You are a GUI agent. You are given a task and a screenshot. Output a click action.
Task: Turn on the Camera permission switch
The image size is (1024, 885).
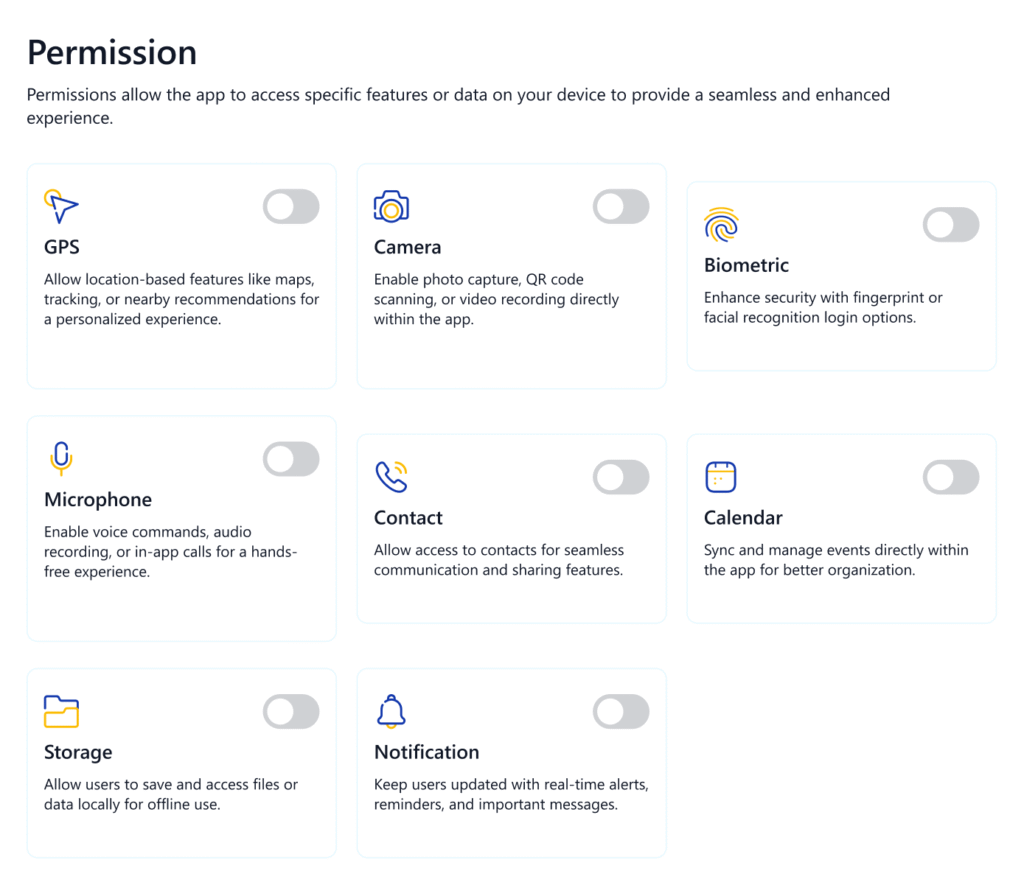(621, 207)
